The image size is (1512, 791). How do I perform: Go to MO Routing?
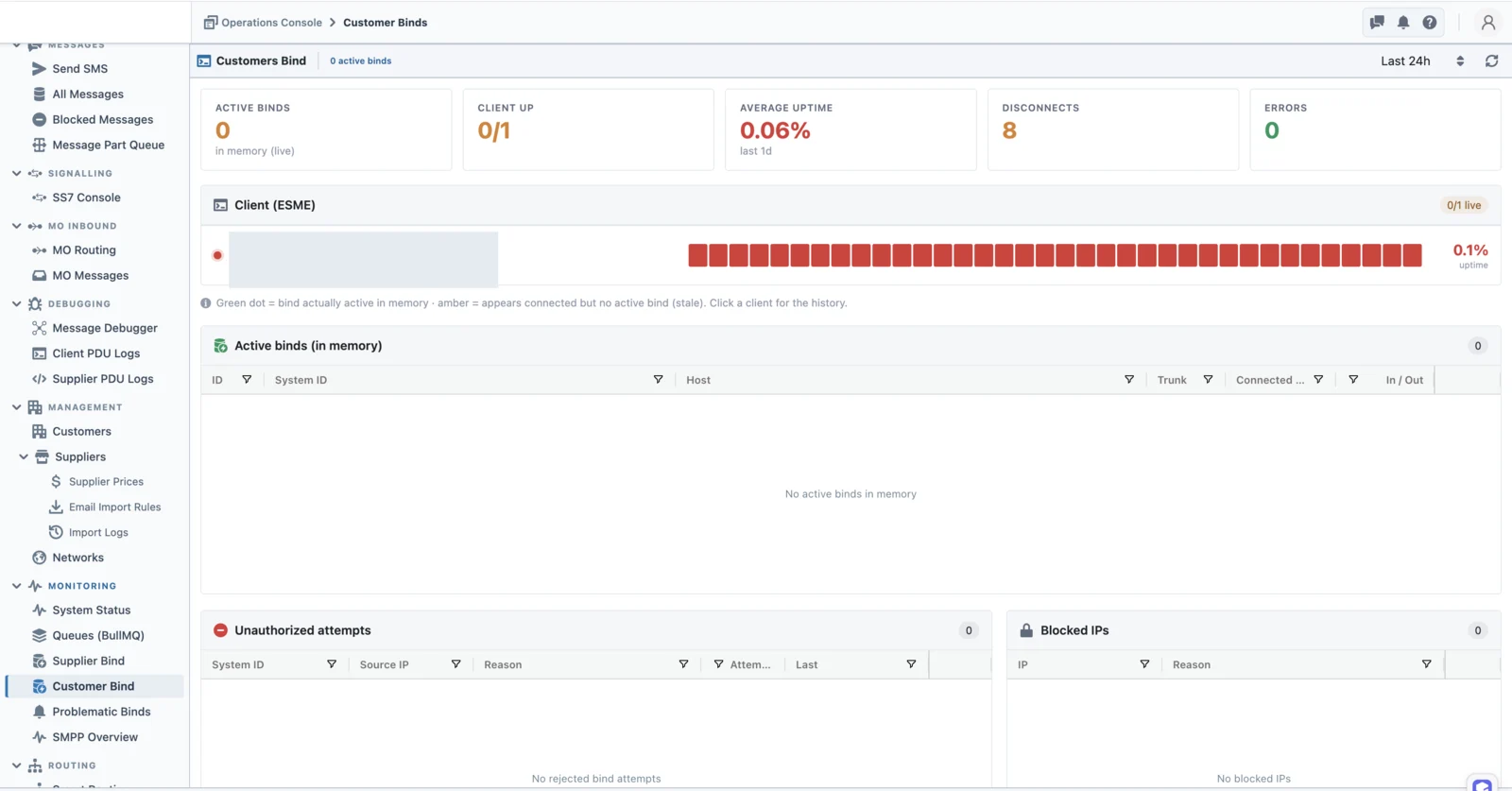(x=84, y=250)
